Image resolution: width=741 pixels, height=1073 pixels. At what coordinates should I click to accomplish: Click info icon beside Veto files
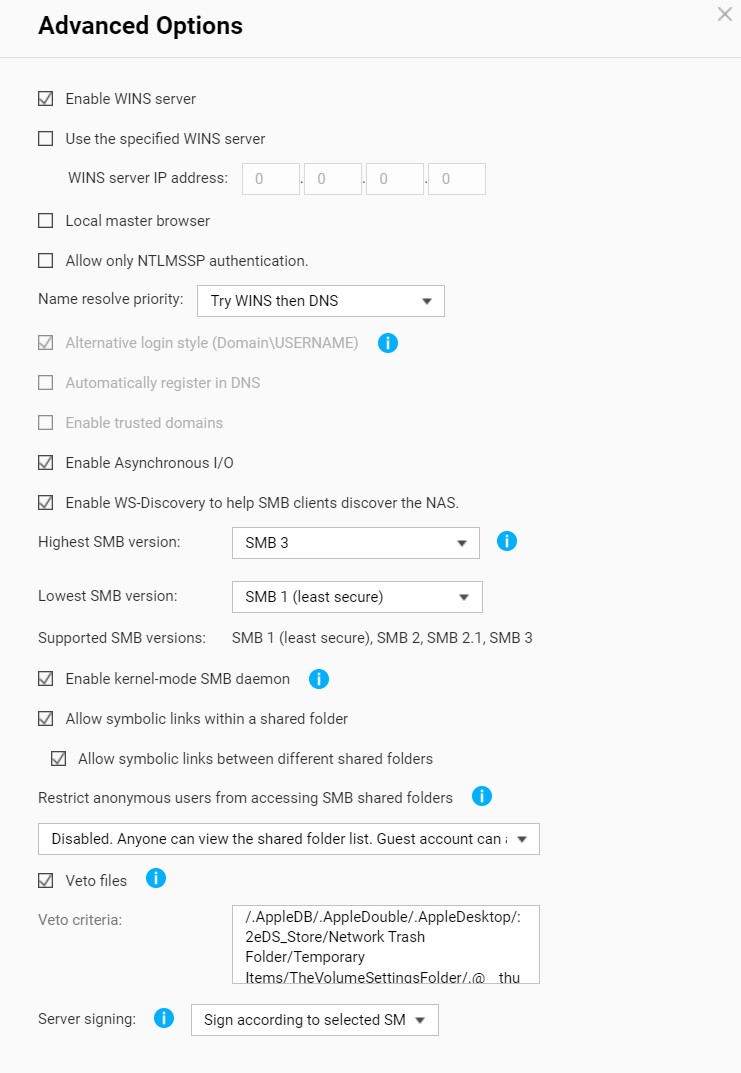pyautogui.click(x=156, y=879)
